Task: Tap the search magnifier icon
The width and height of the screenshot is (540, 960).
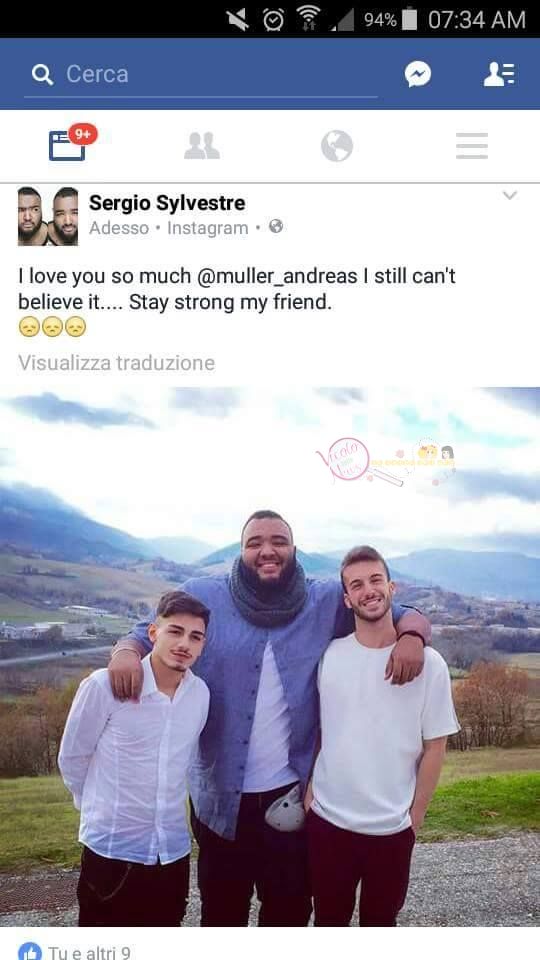Action: pos(42,75)
